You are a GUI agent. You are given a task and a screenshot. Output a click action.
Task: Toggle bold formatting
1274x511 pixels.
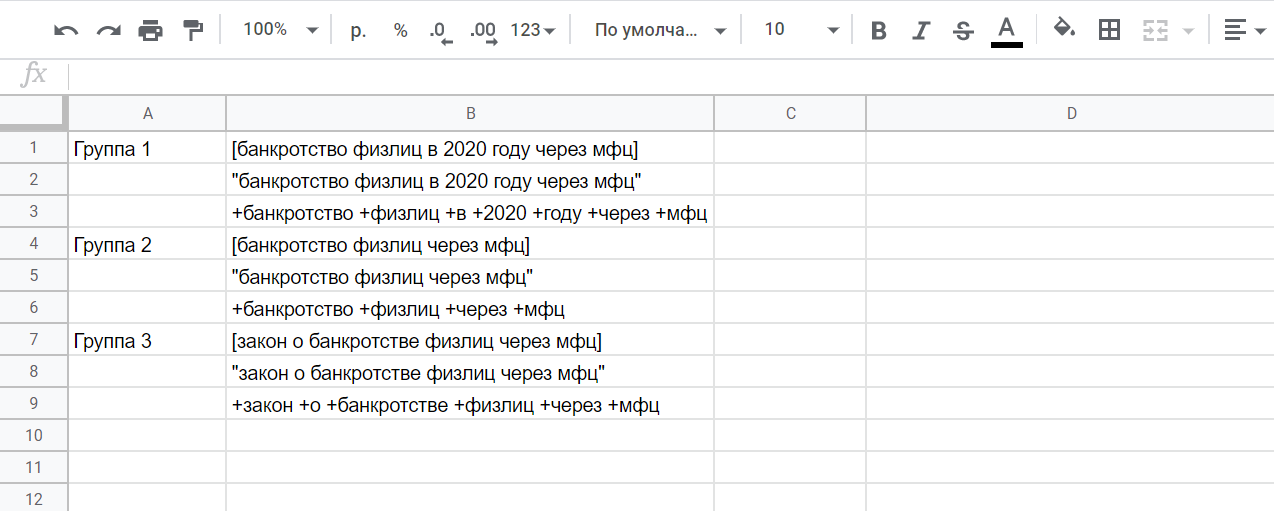879,30
